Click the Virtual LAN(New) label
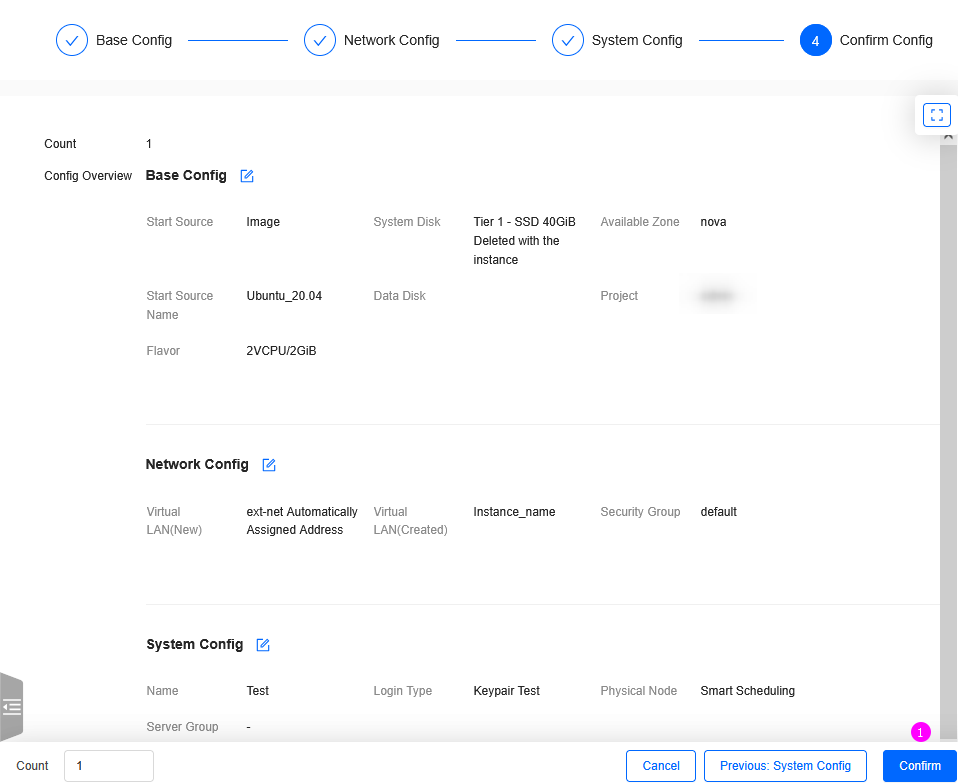The width and height of the screenshot is (958, 783). (x=174, y=520)
